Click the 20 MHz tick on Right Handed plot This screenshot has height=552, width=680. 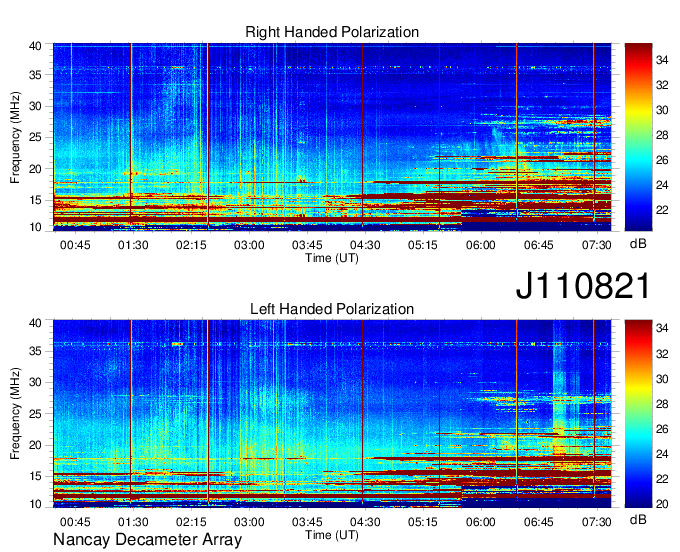(x=35, y=169)
